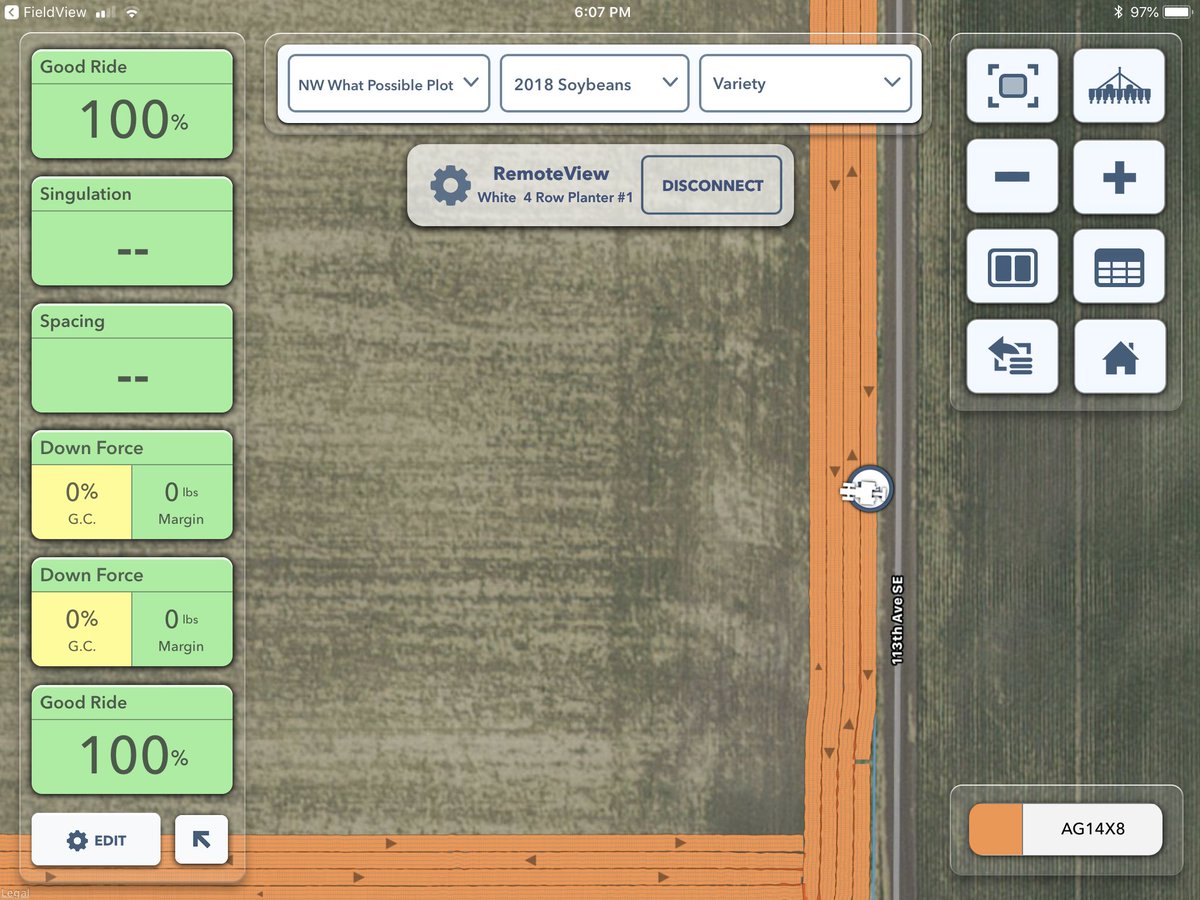This screenshot has width=1200, height=900.
Task: Tap the back-to-list arrow icon
Action: tap(1012, 357)
